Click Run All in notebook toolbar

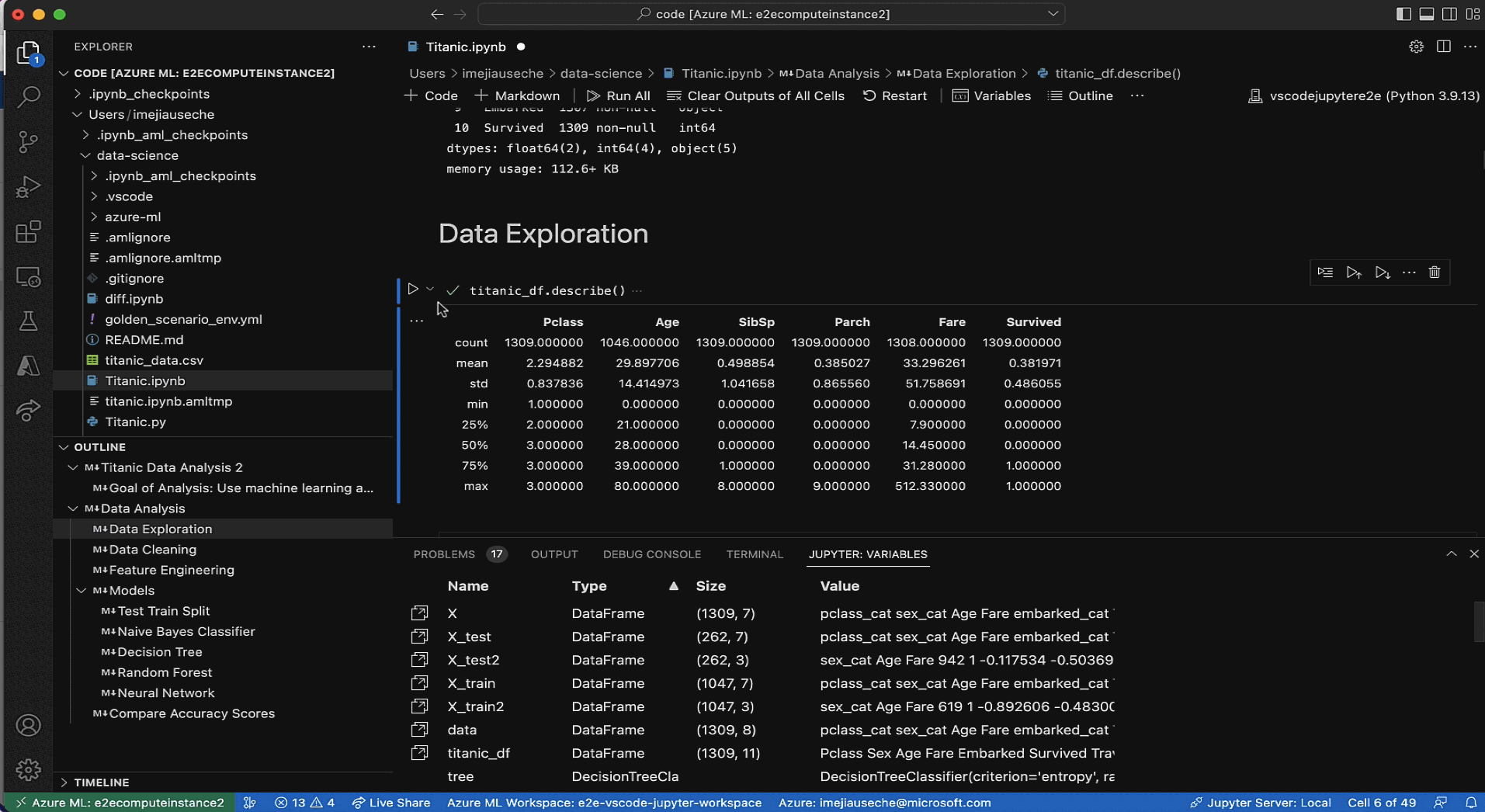[x=618, y=95]
